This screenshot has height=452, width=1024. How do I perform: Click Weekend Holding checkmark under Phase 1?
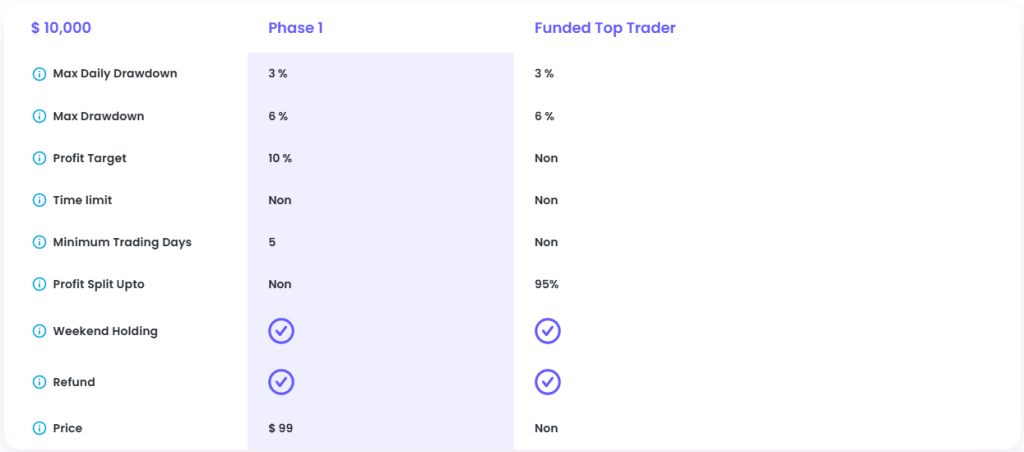coord(281,331)
